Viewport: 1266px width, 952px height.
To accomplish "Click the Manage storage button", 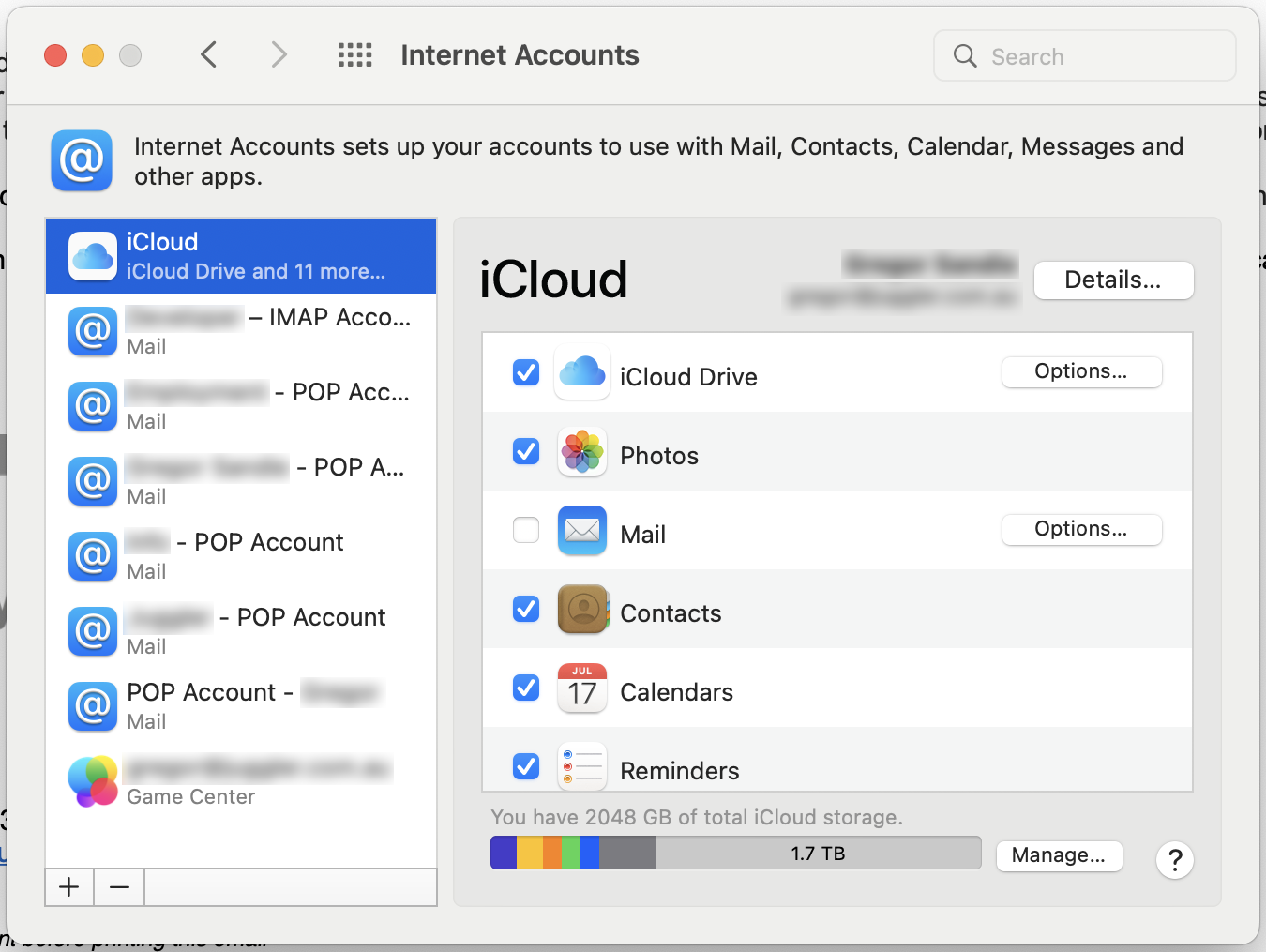I will tap(1059, 855).
